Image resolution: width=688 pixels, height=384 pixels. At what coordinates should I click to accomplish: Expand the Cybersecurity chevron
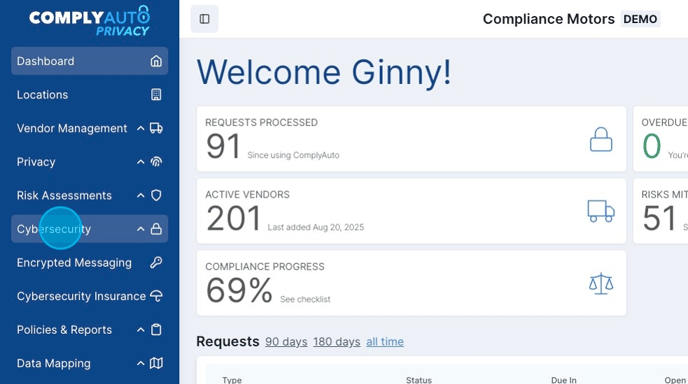140,229
